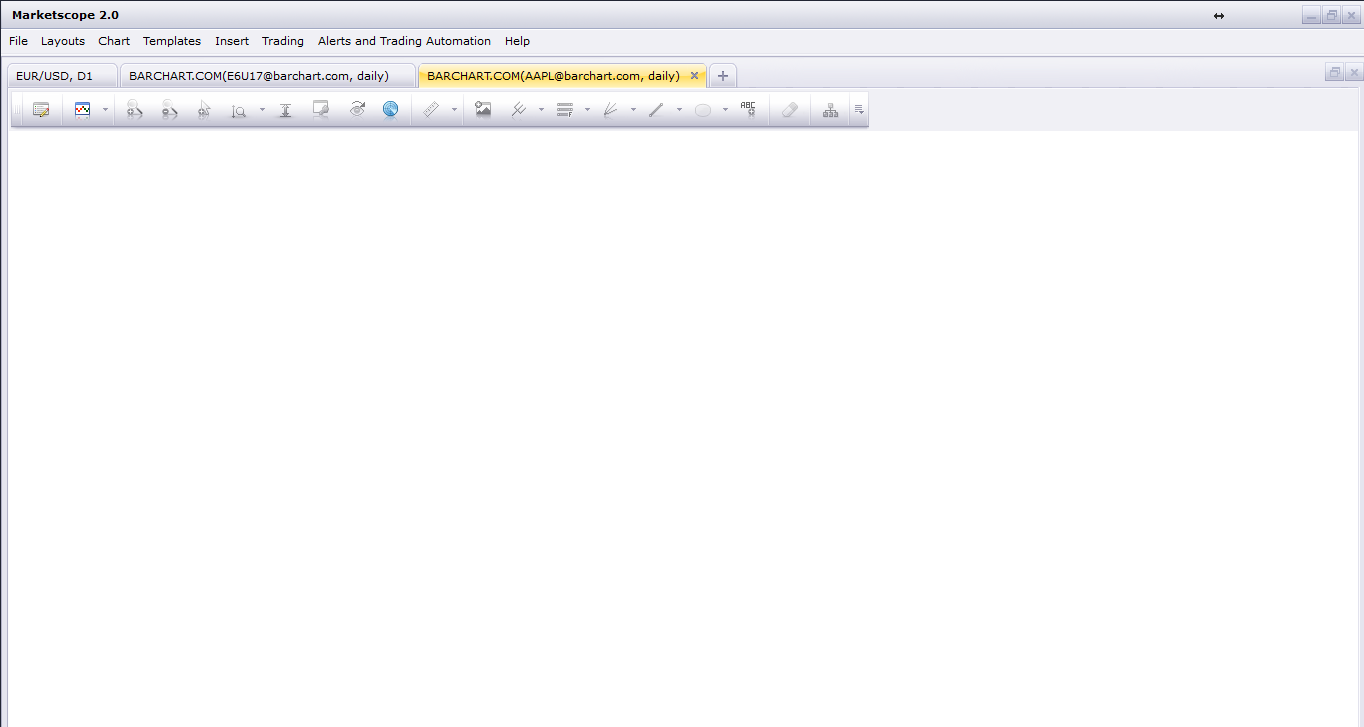Switch to the E6U17 barchart tab

267,76
